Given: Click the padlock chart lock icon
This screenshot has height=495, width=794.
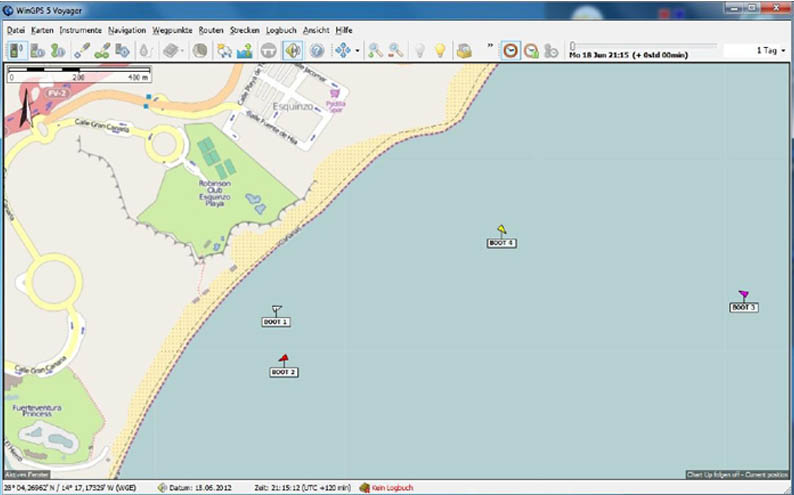Looking at the screenshot, I should tap(464, 50).
